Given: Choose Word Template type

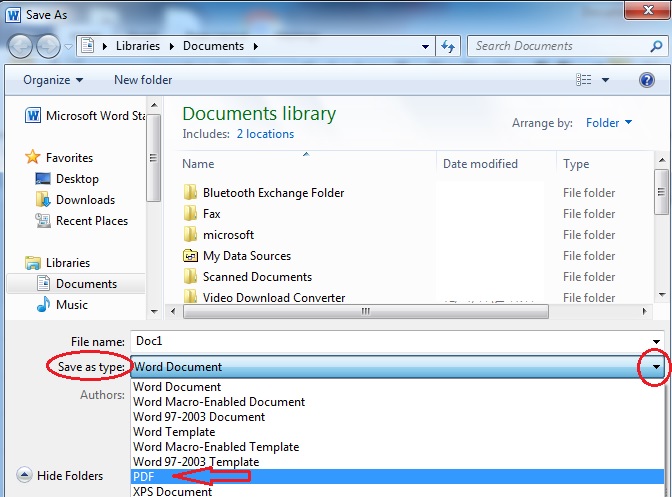Looking at the screenshot, I should (x=397, y=431).
